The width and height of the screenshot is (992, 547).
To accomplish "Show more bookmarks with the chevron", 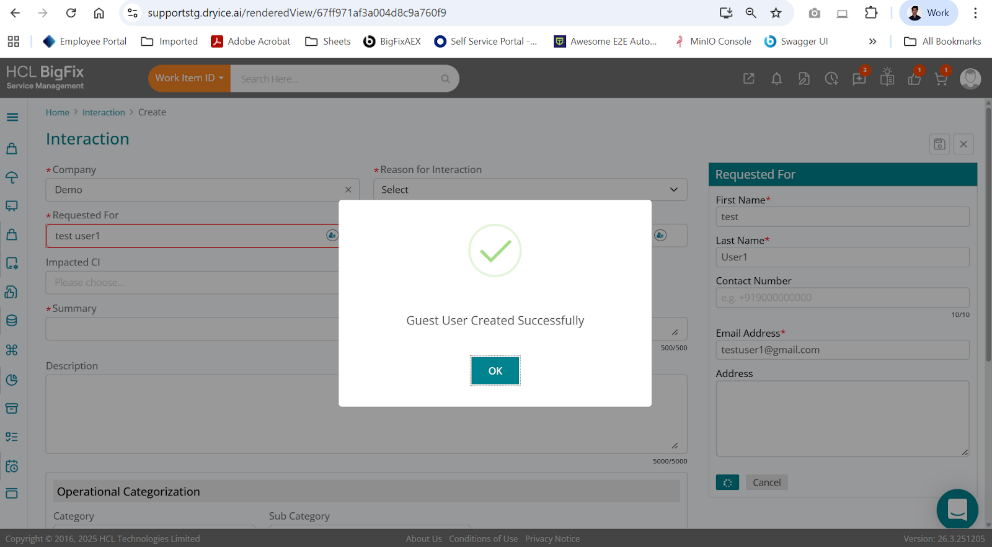I will pos(872,41).
